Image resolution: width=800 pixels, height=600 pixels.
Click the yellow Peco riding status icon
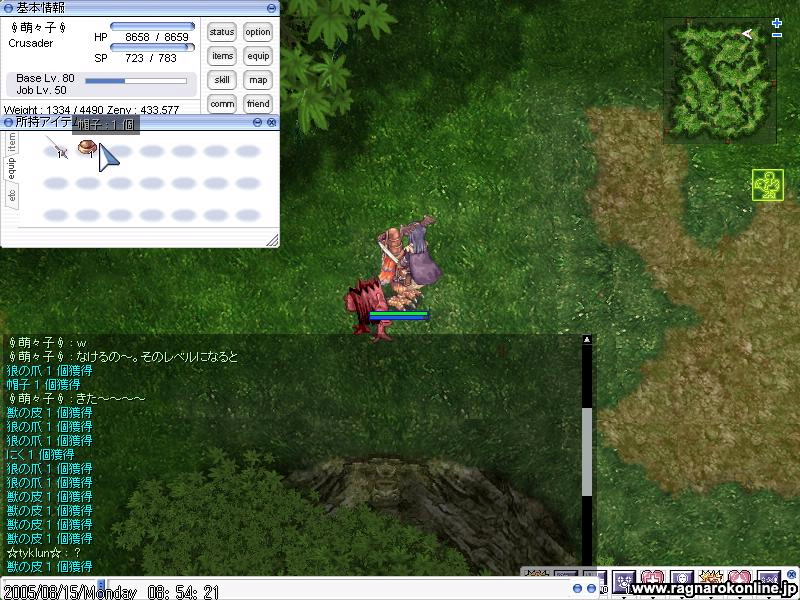768,185
